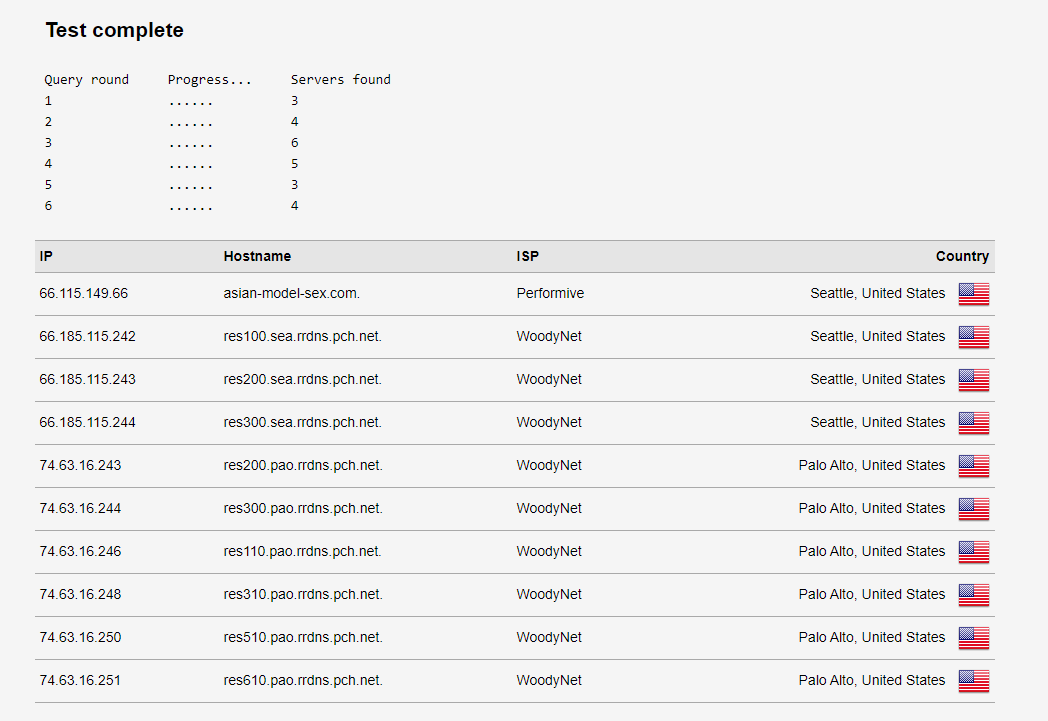Click hostname res100.sea.rrdns.pch.net.
The height and width of the screenshot is (721, 1048).
[303, 336]
